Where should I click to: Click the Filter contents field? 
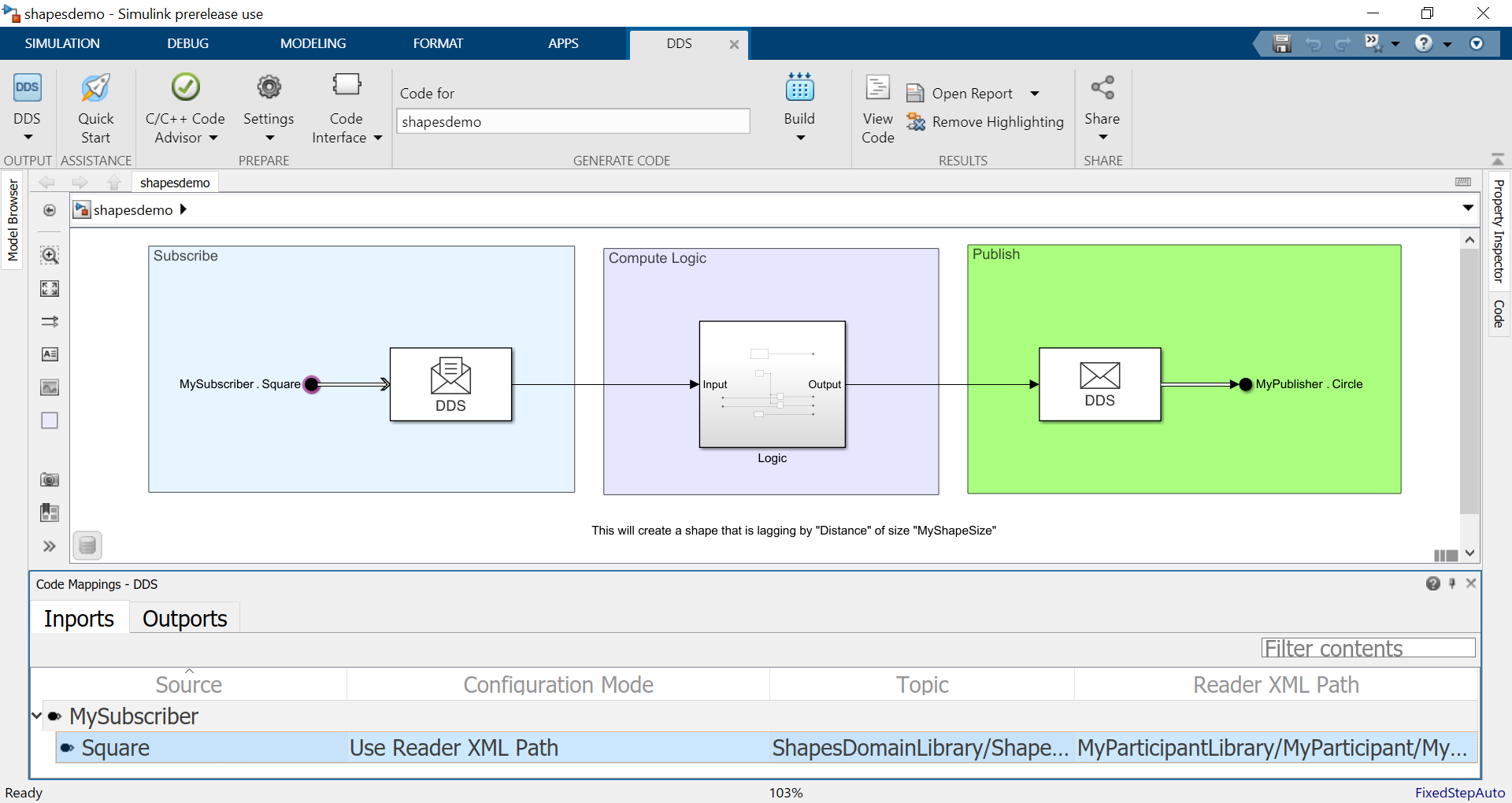[x=1368, y=648]
